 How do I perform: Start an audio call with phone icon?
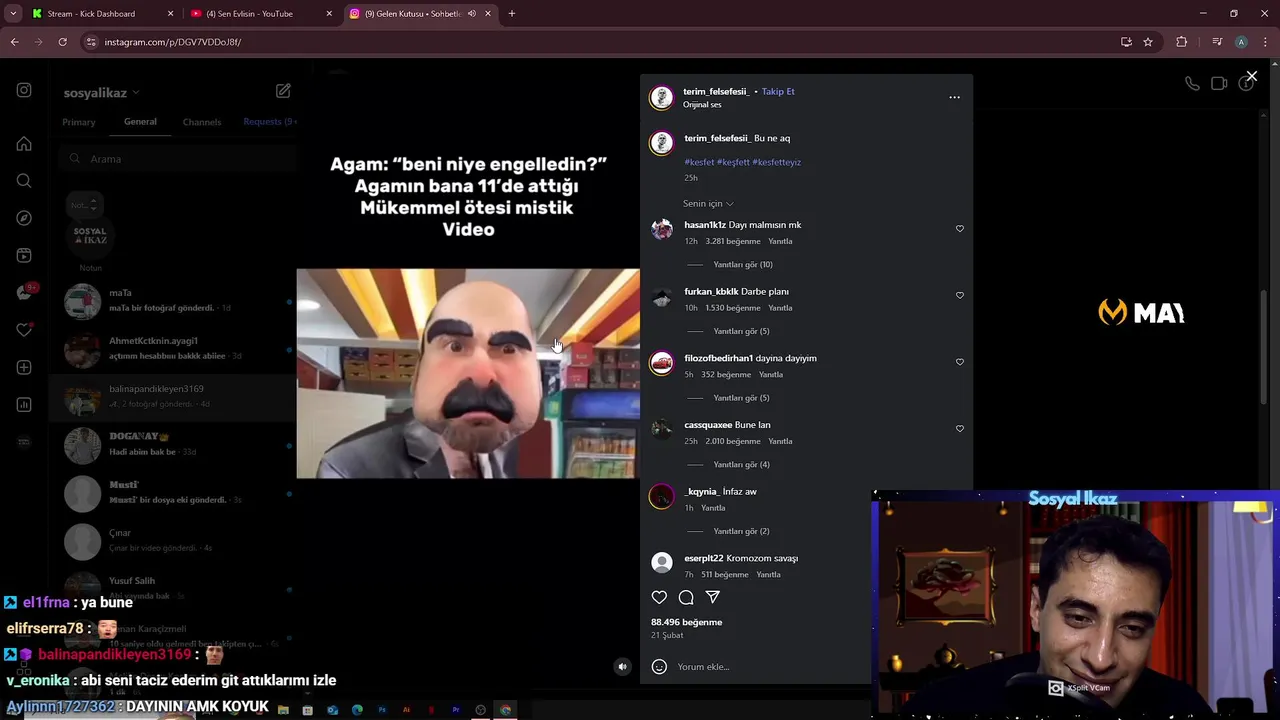click(x=1192, y=84)
